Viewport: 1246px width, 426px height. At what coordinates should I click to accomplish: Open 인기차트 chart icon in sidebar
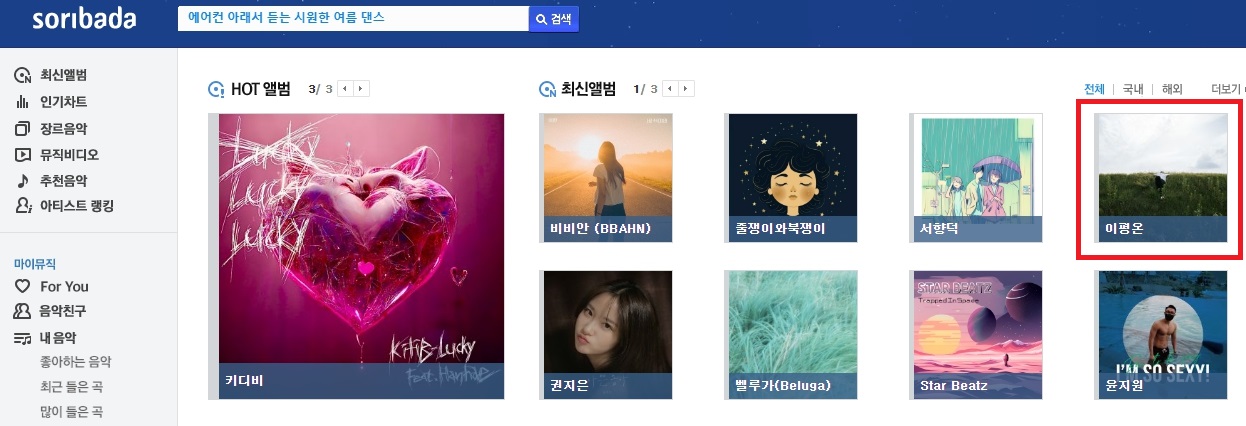(22, 101)
